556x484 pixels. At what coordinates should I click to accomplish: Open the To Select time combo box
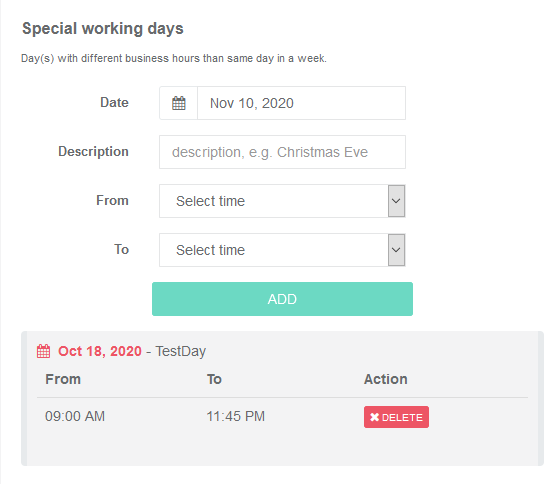[282, 250]
